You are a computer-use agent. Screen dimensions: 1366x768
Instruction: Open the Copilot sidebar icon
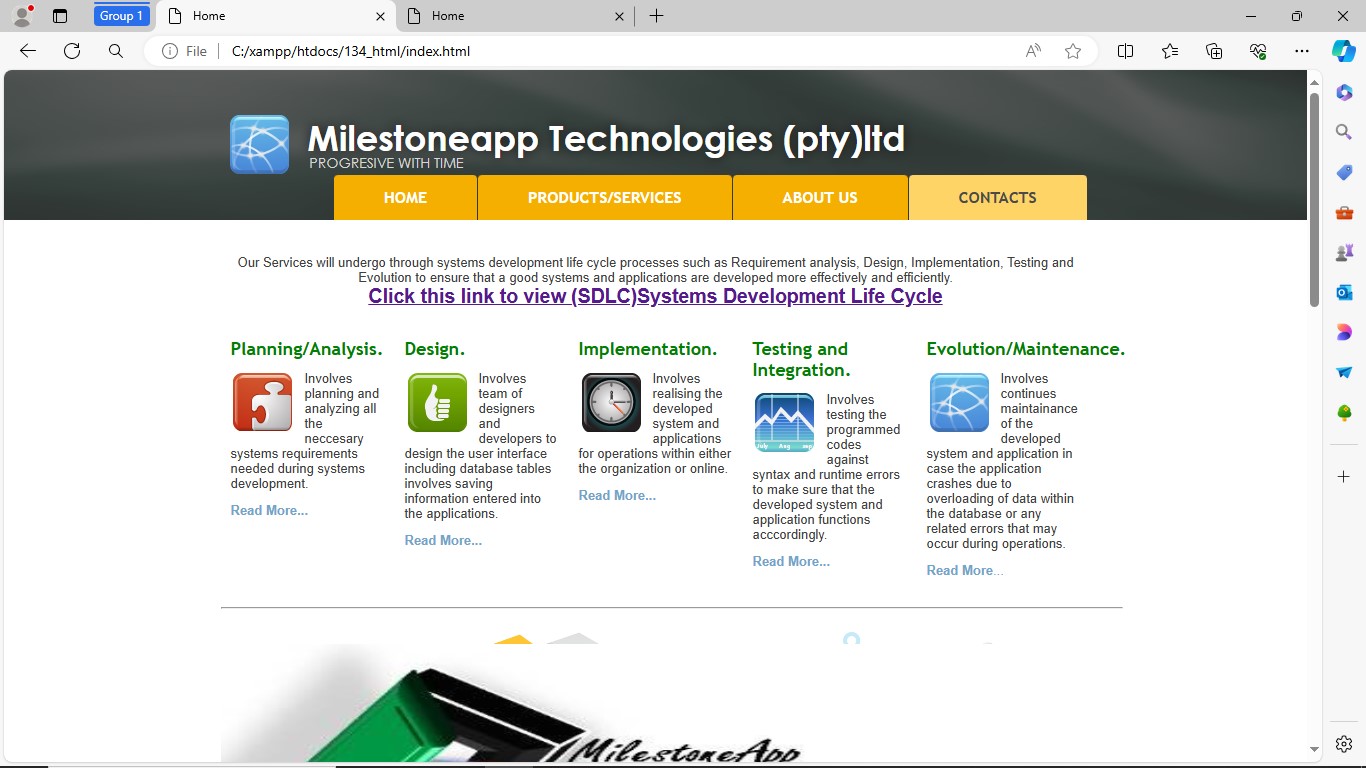click(x=1343, y=51)
